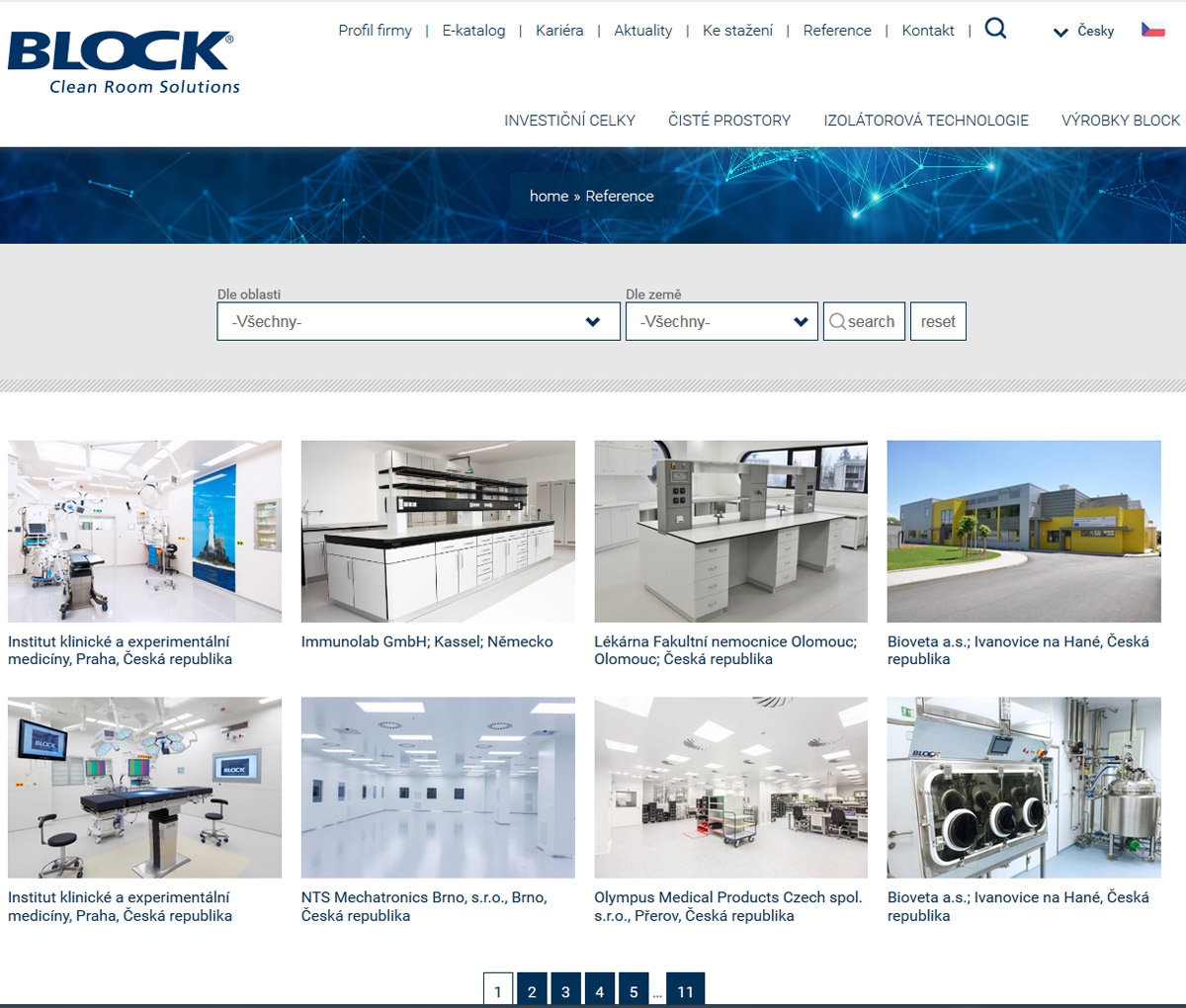The height and width of the screenshot is (1008, 1186).
Task: Open the search magnifier icon in header
Action: click(x=995, y=29)
